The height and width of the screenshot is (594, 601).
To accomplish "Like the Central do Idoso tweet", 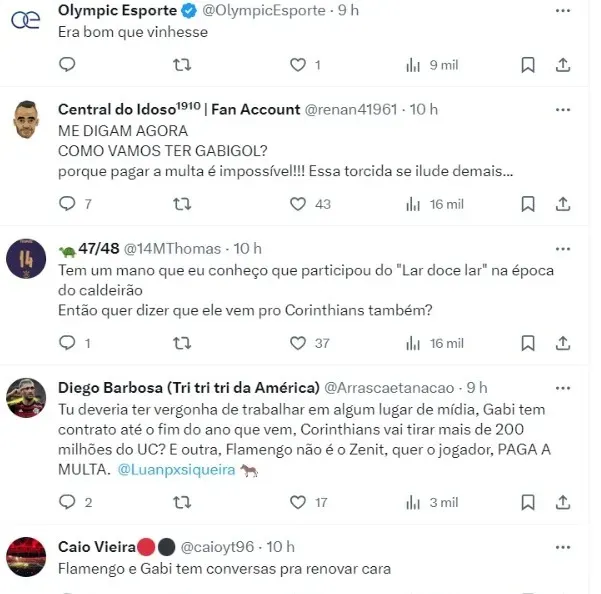I will click(x=297, y=204).
